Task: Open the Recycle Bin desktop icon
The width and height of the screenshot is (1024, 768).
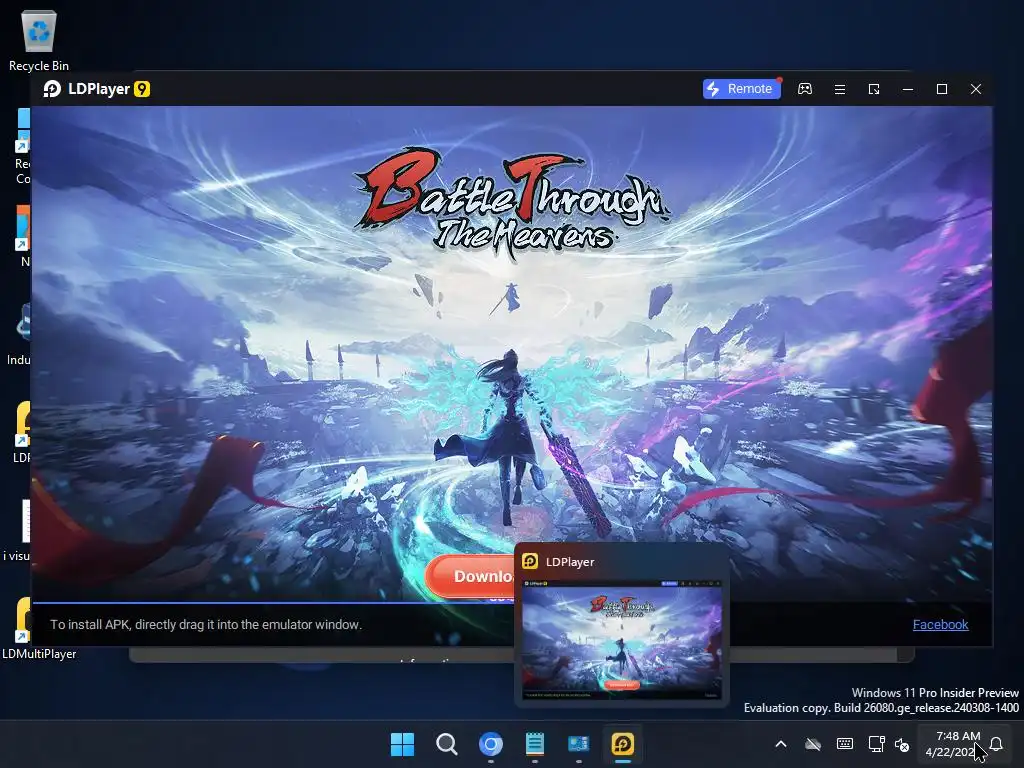Action: 39,40
